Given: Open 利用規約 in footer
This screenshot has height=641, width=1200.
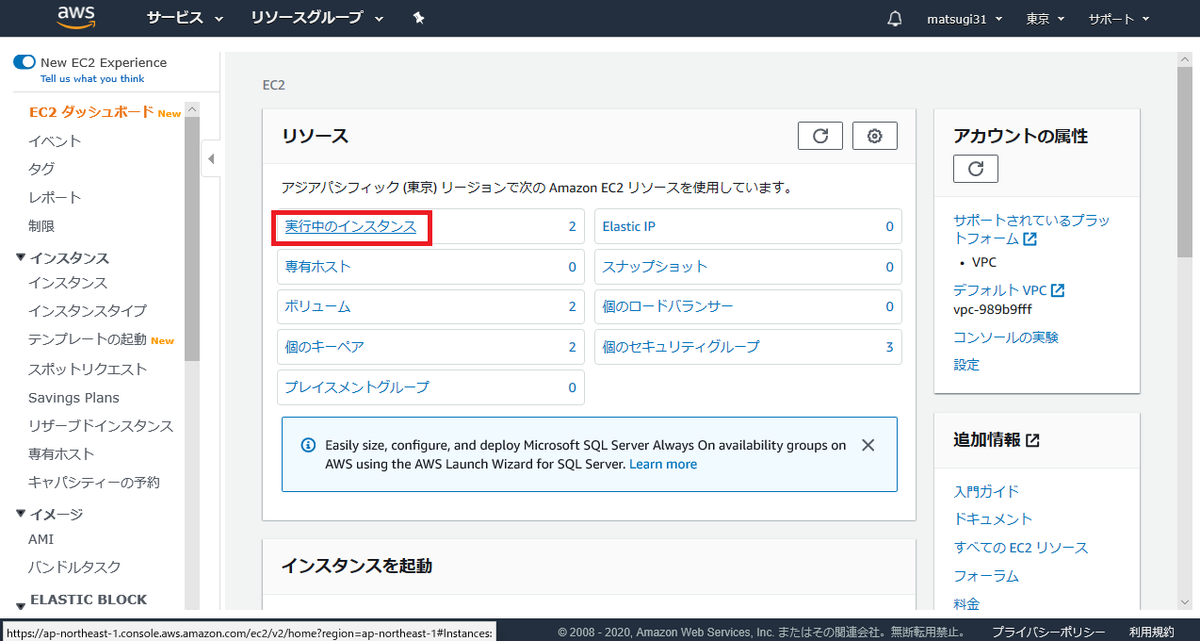Looking at the screenshot, I should (x=1151, y=632).
